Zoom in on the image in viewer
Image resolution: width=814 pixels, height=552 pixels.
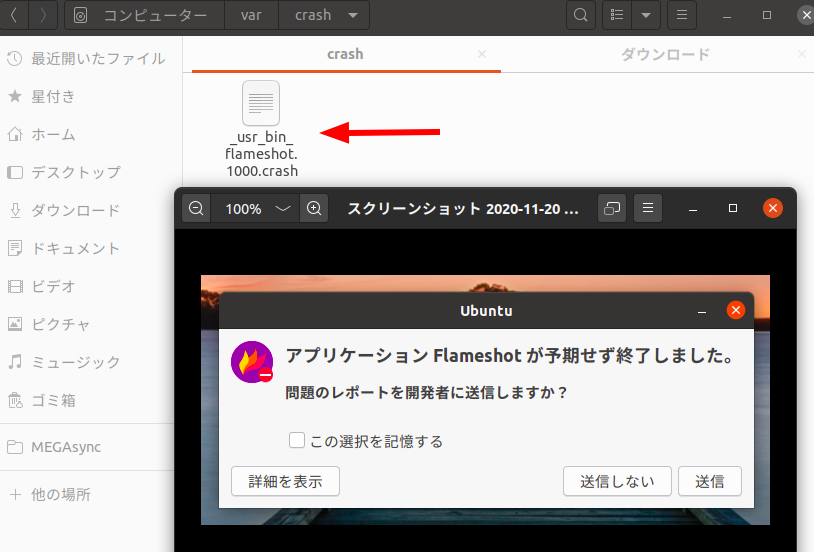click(x=314, y=208)
